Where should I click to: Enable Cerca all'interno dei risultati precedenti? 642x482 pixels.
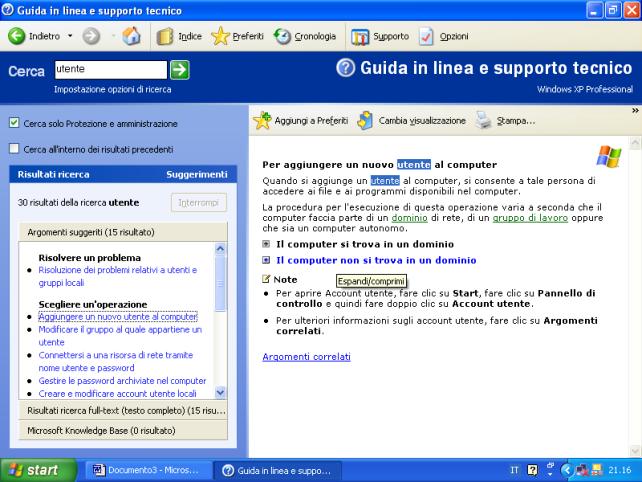(x=14, y=148)
